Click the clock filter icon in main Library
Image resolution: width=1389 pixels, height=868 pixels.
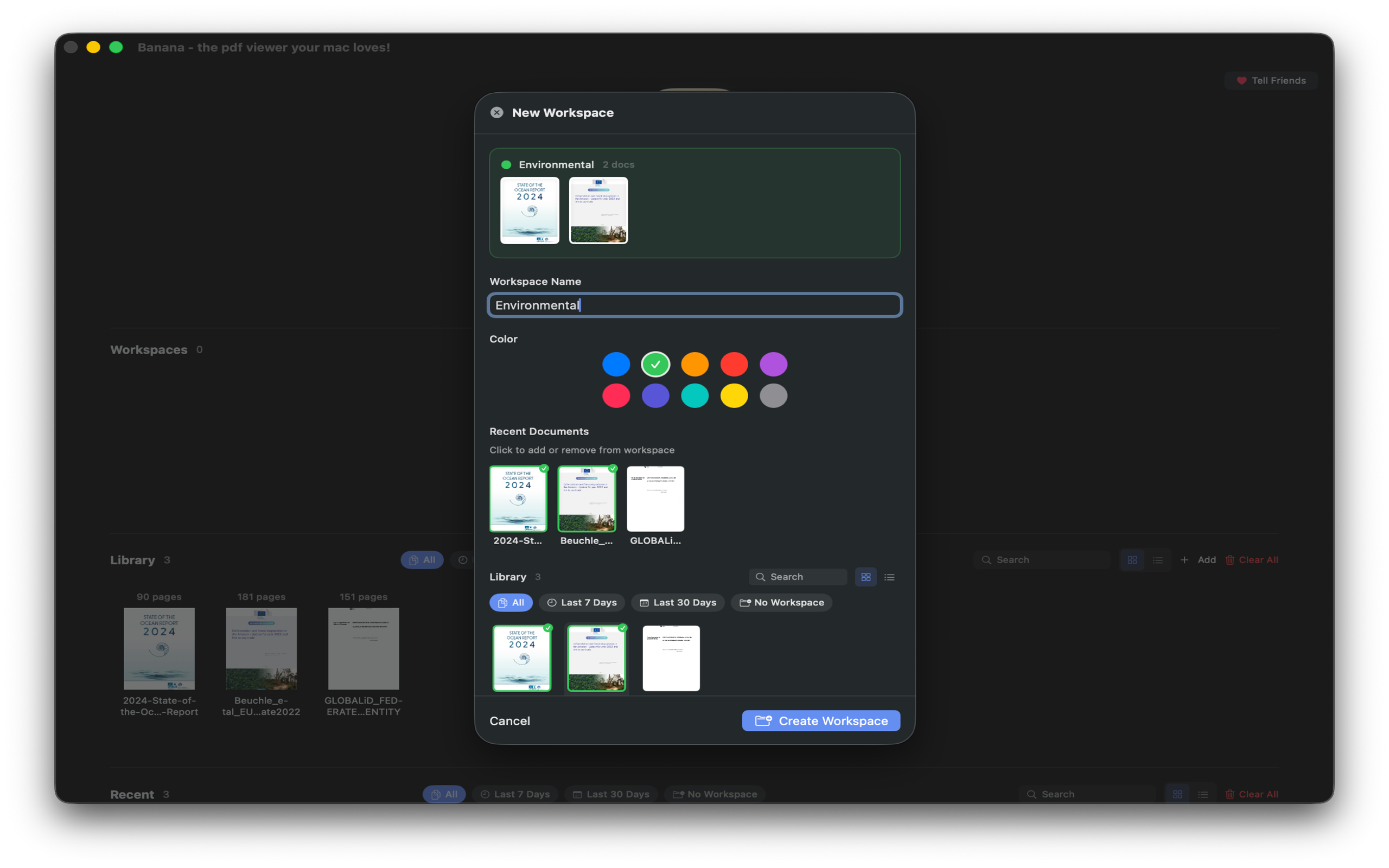pyautogui.click(x=463, y=560)
